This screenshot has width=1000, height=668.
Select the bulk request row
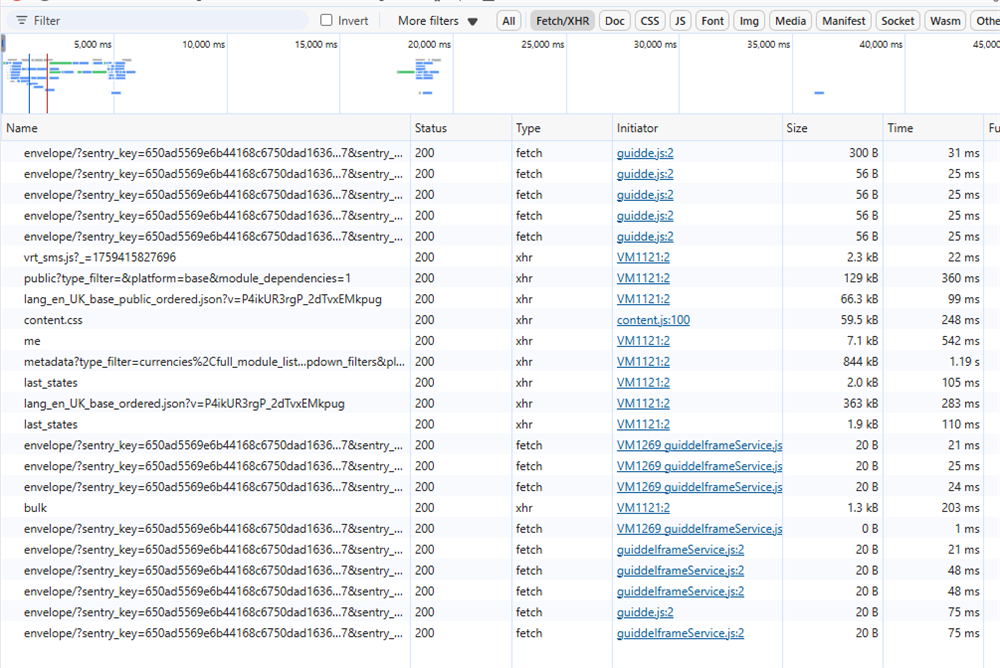tap(36, 508)
